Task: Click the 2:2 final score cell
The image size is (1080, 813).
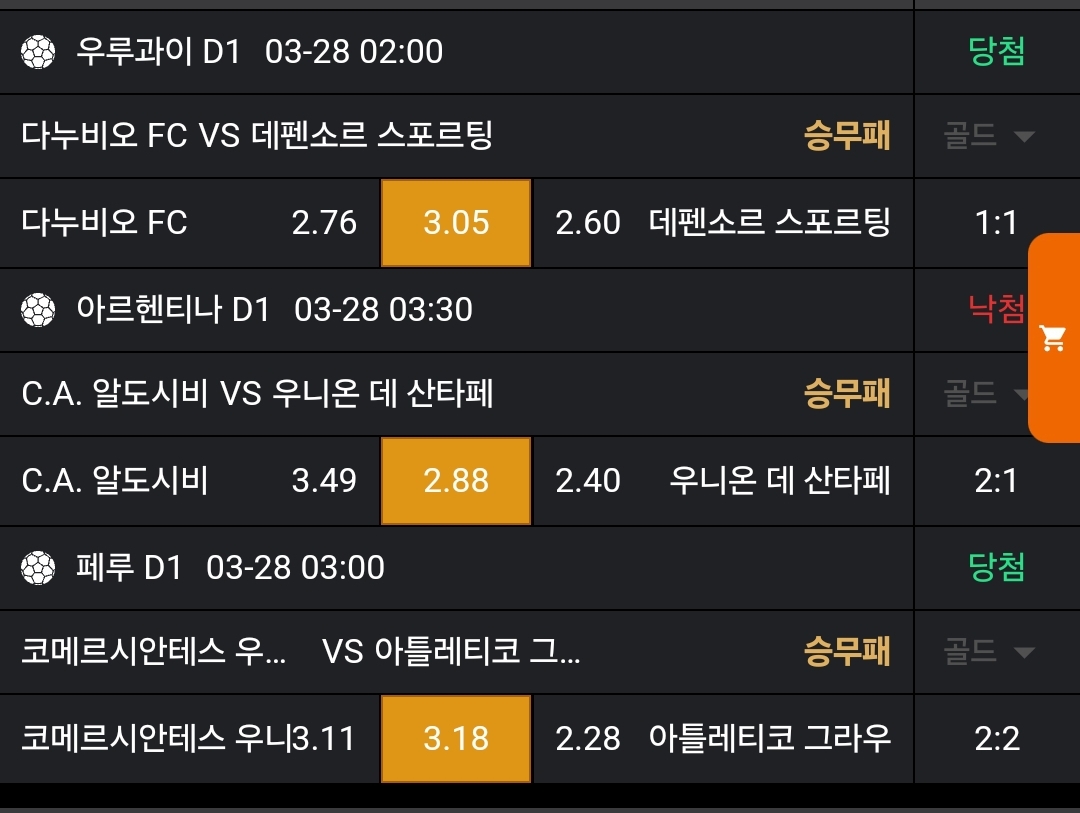Action: [x=996, y=739]
